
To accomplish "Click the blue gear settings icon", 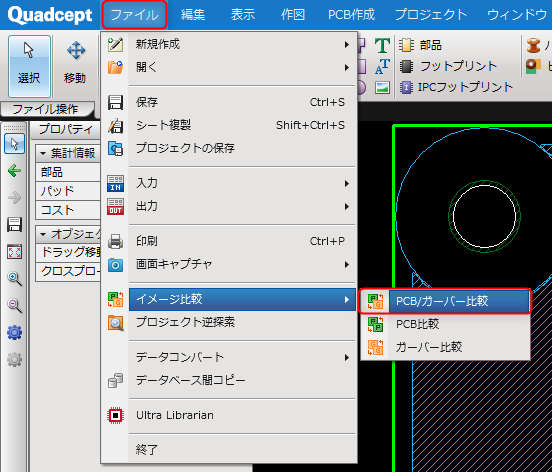I will point(14,332).
